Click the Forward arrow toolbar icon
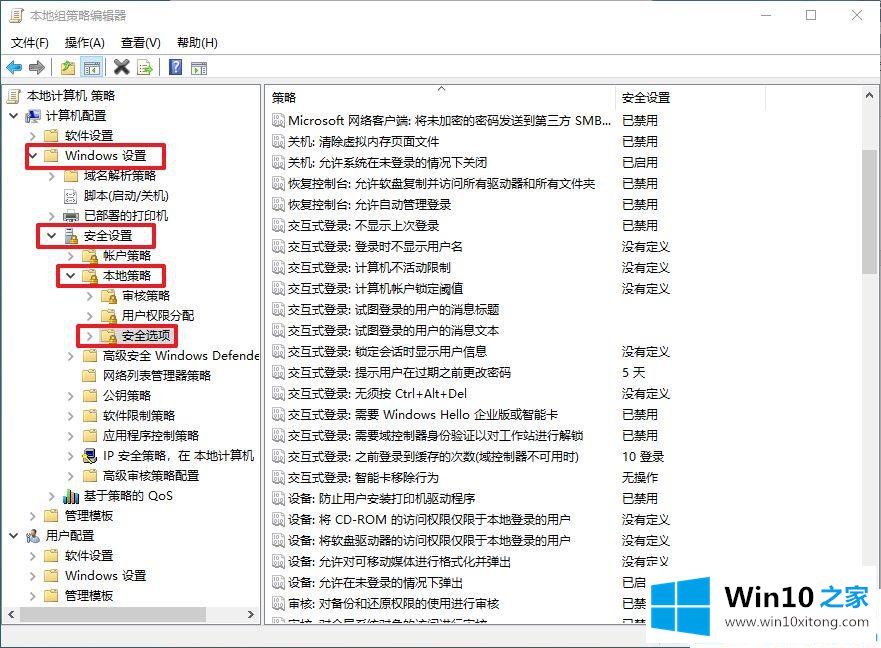This screenshot has width=881, height=648. point(37,68)
